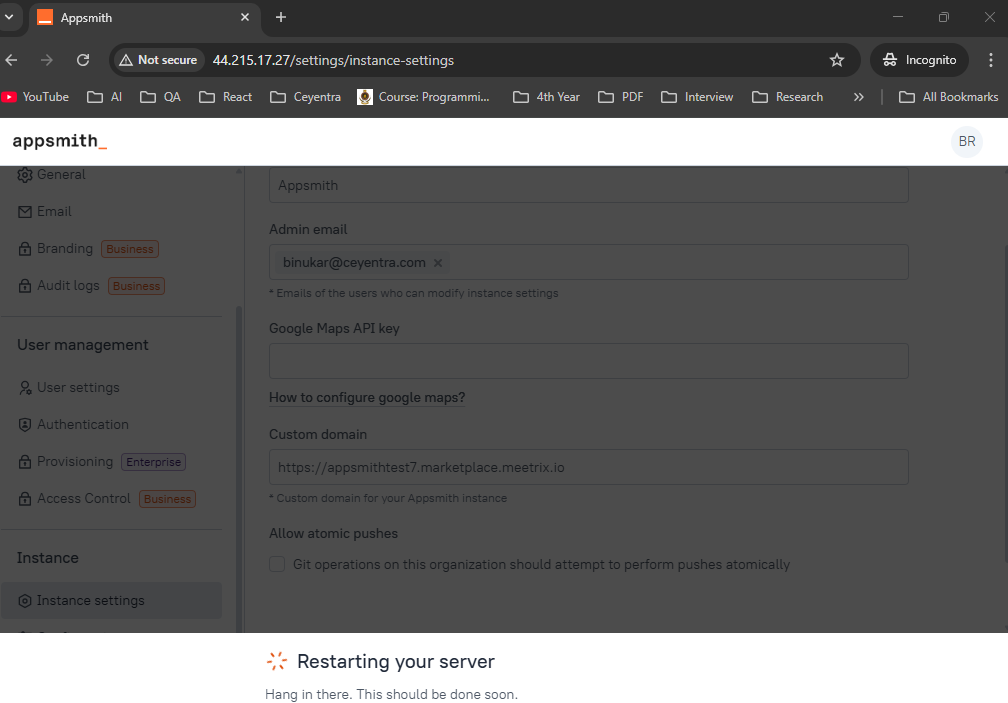
Task: Click the Business badge next to Branding
Action: (130, 249)
